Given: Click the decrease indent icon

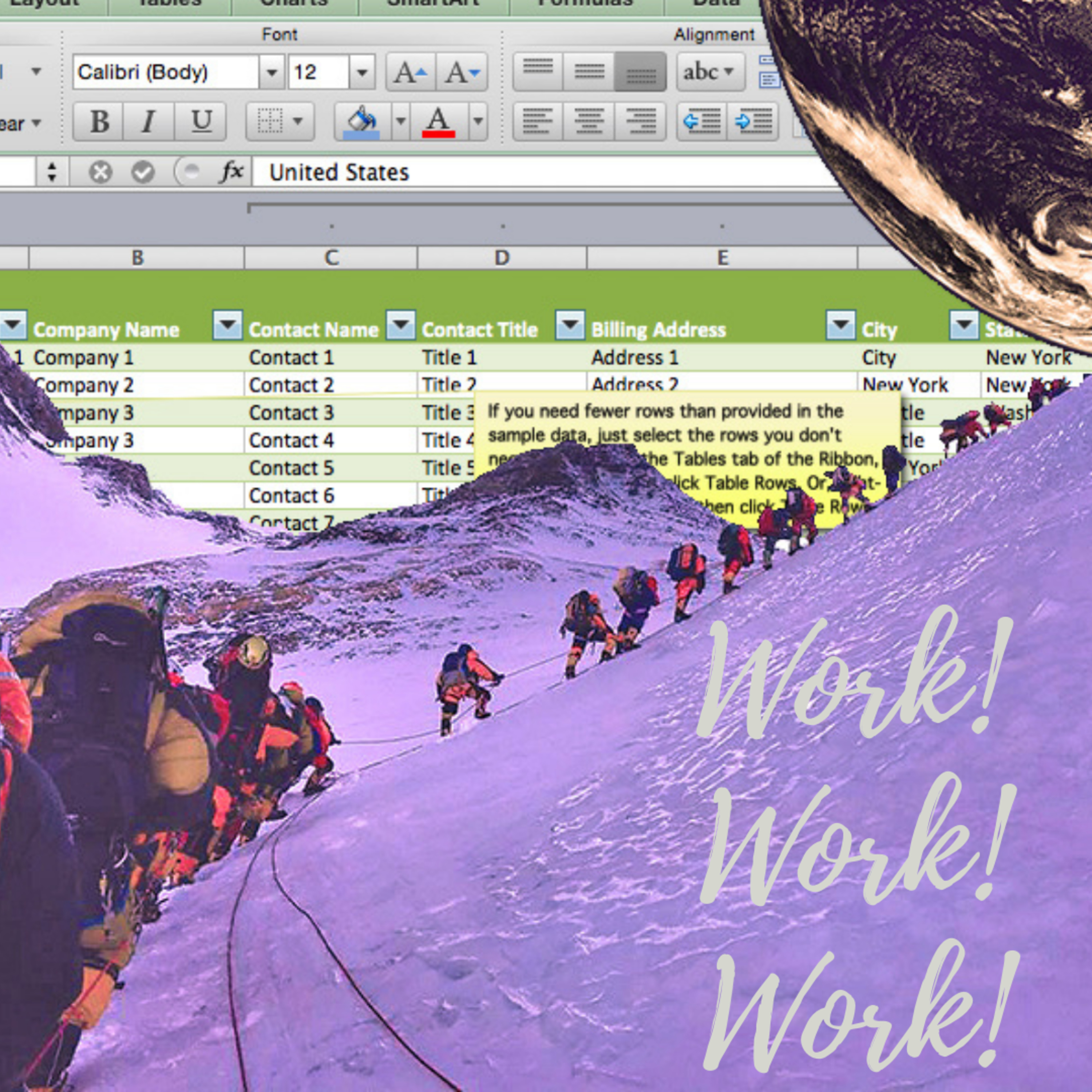Looking at the screenshot, I should 701,122.
